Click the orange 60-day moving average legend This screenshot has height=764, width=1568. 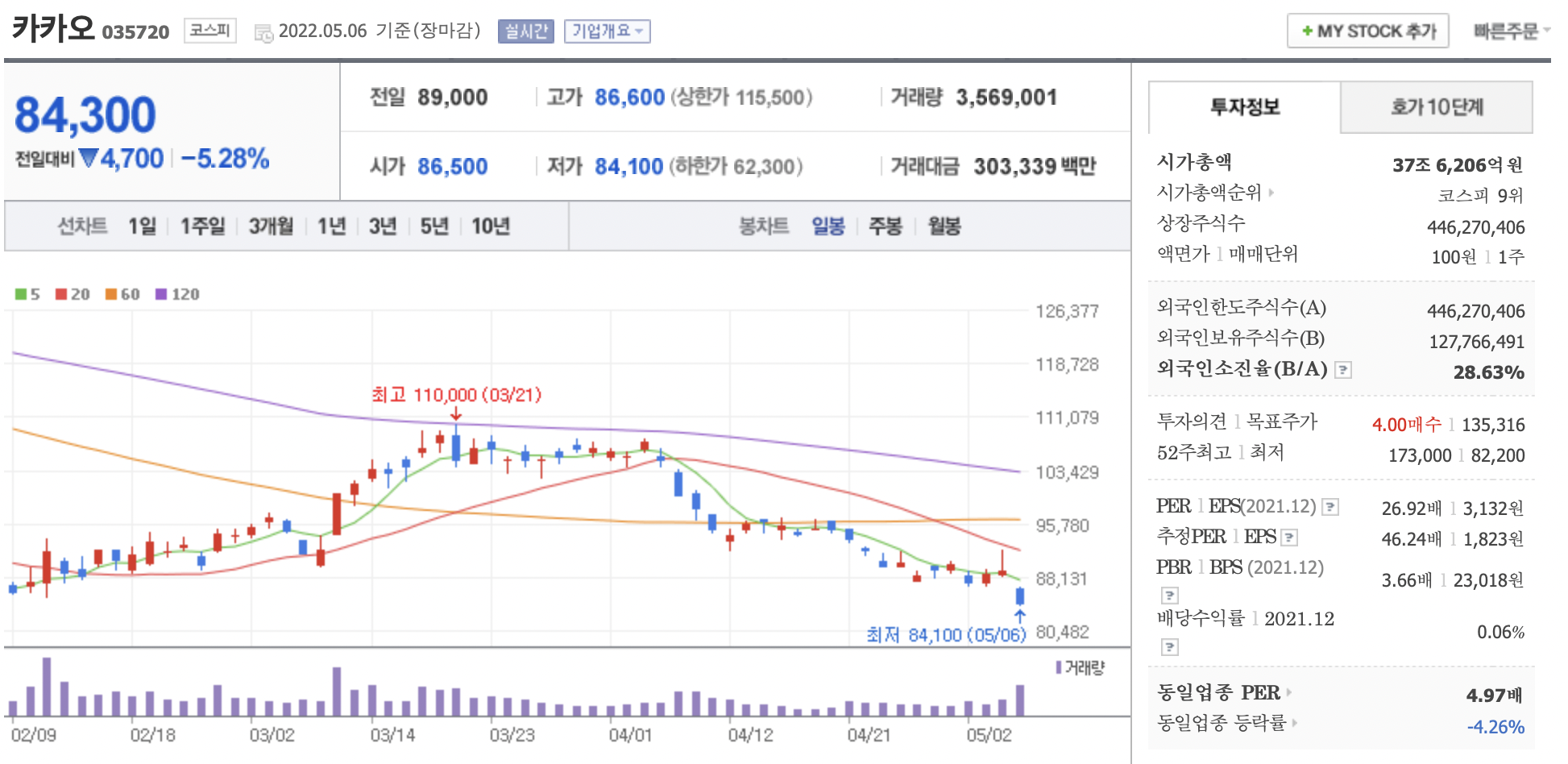[122, 294]
